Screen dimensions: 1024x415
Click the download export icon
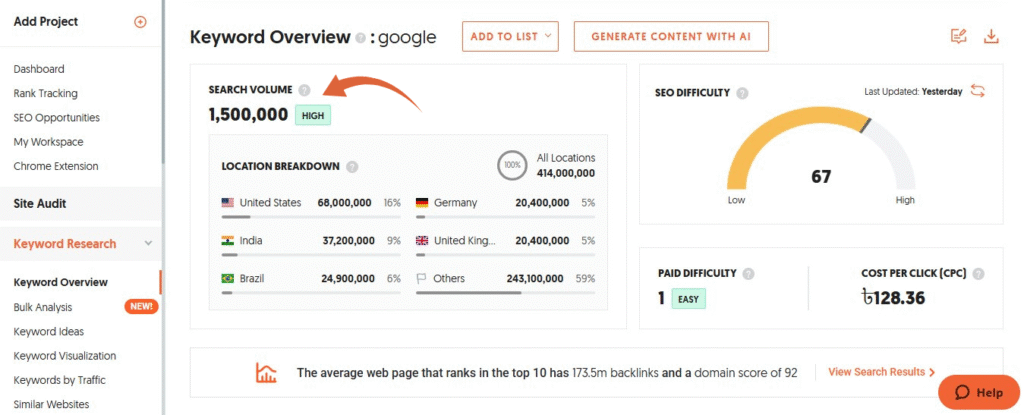(991, 37)
